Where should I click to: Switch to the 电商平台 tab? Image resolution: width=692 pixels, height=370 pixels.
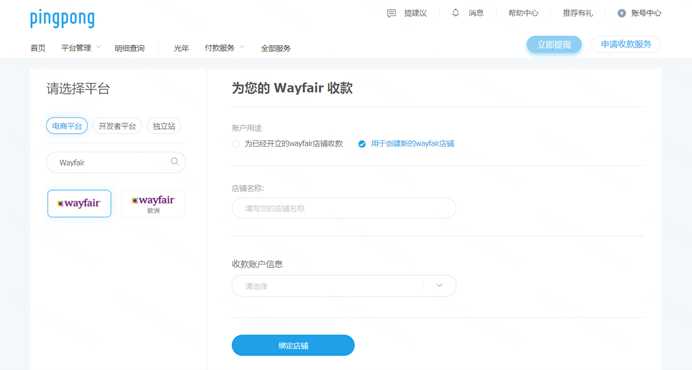(67, 126)
